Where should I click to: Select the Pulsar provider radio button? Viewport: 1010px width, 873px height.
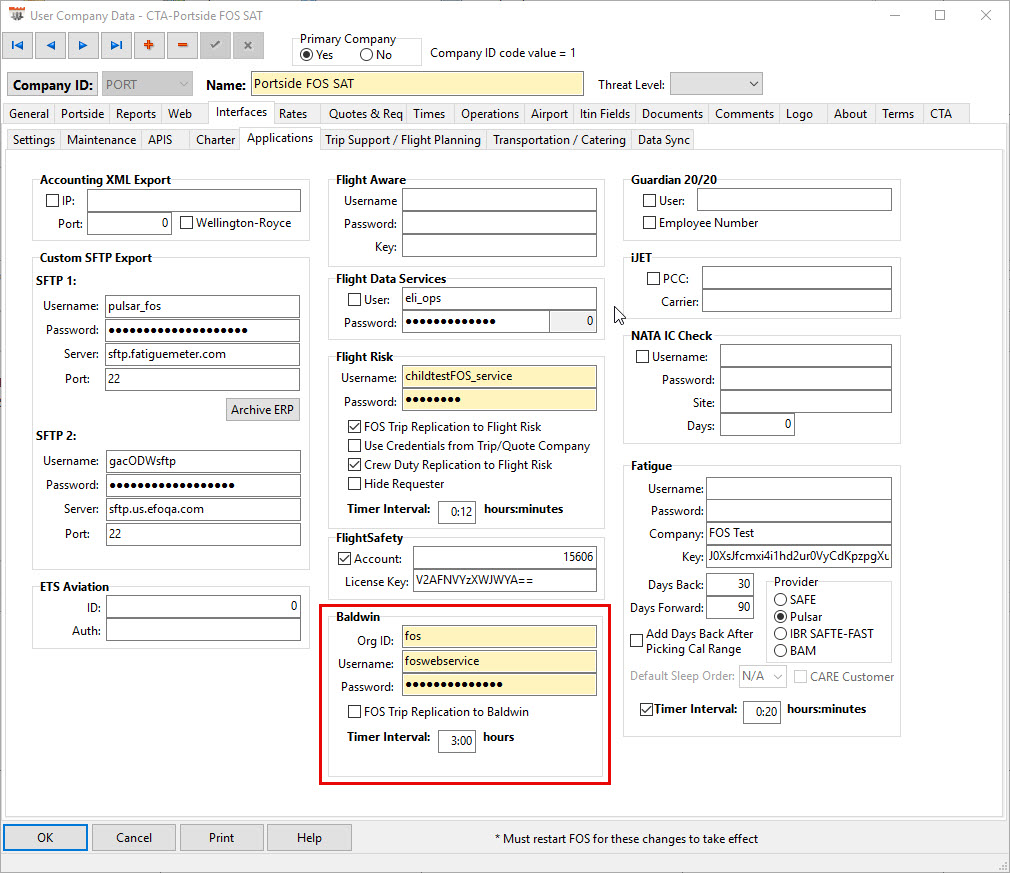click(781, 617)
